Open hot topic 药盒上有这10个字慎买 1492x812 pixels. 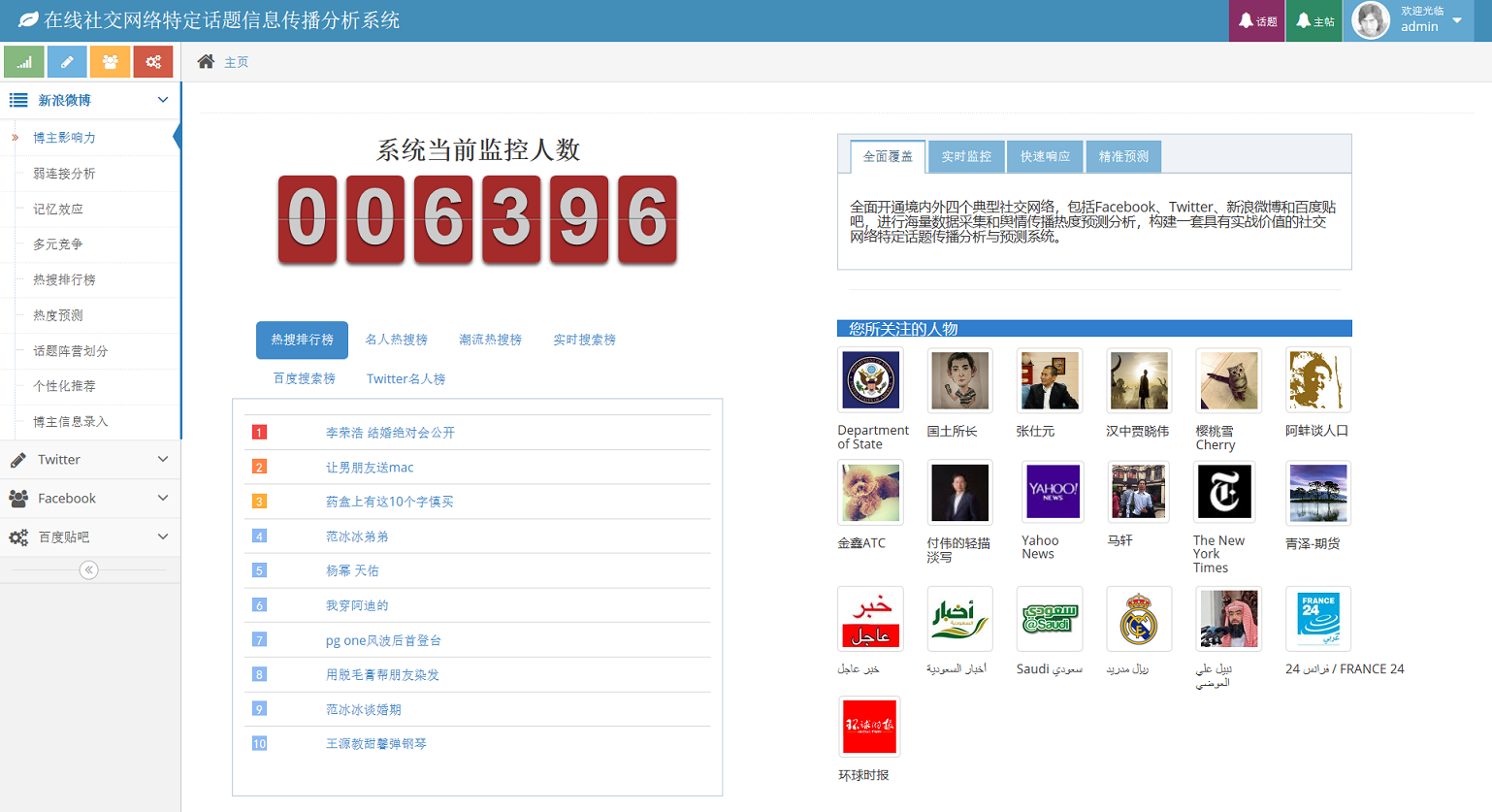(390, 502)
